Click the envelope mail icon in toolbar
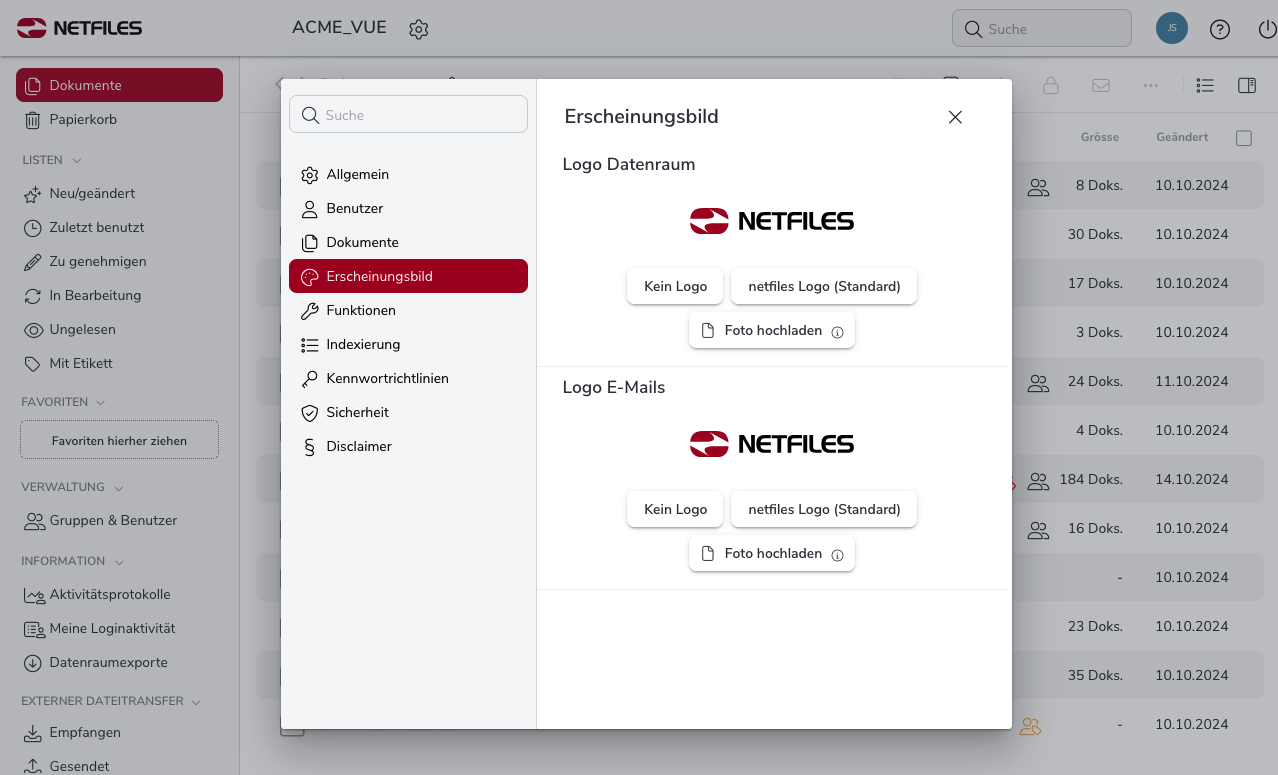Viewport: 1278px width, 775px height. point(1101,86)
